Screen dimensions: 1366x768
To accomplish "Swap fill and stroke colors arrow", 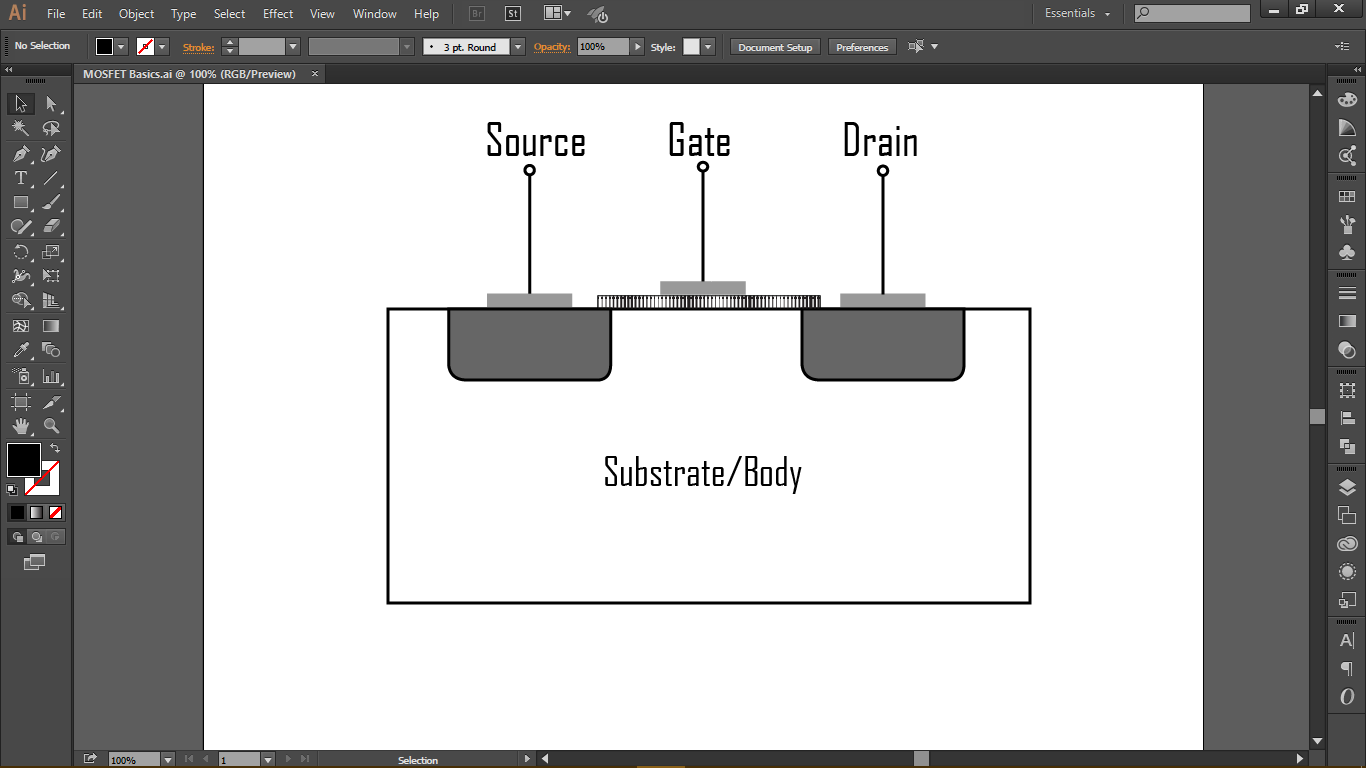I will pyautogui.click(x=55, y=448).
